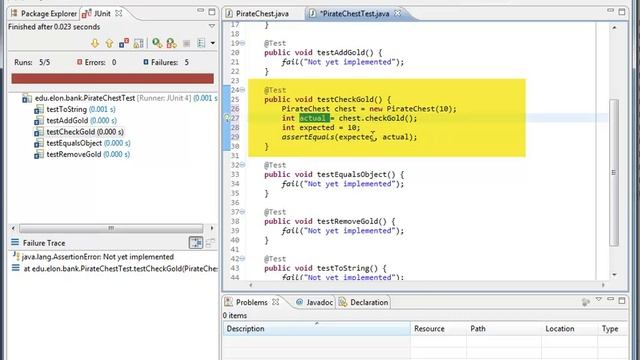
Task: Toggle show failures only
Action: pyautogui.click(x=124, y=43)
